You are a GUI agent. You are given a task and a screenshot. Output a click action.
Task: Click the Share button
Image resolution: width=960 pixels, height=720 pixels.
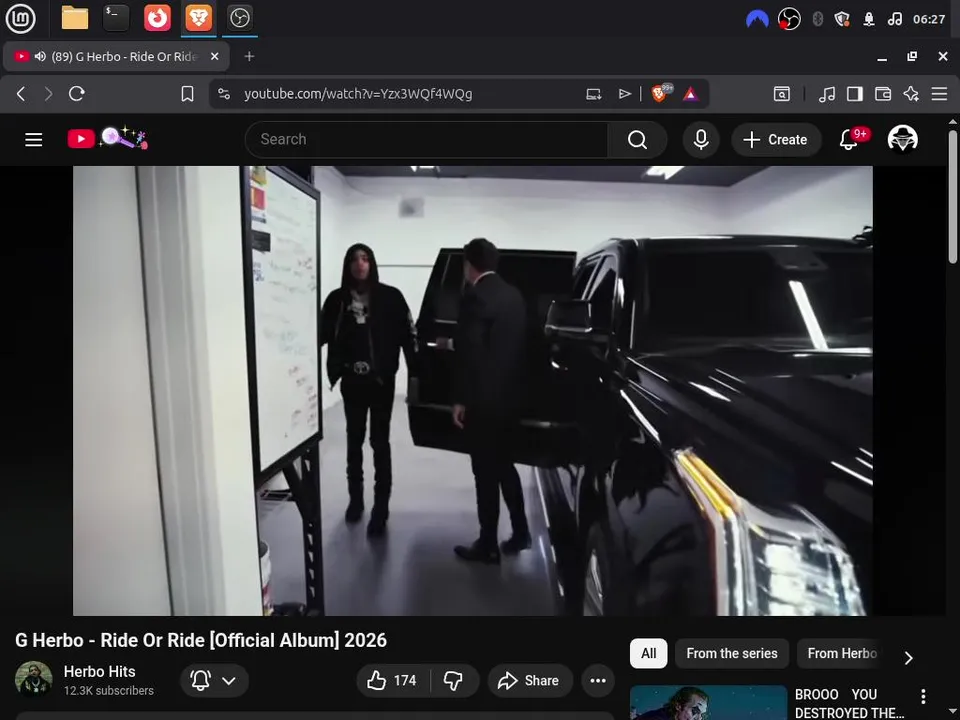pyautogui.click(x=530, y=680)
